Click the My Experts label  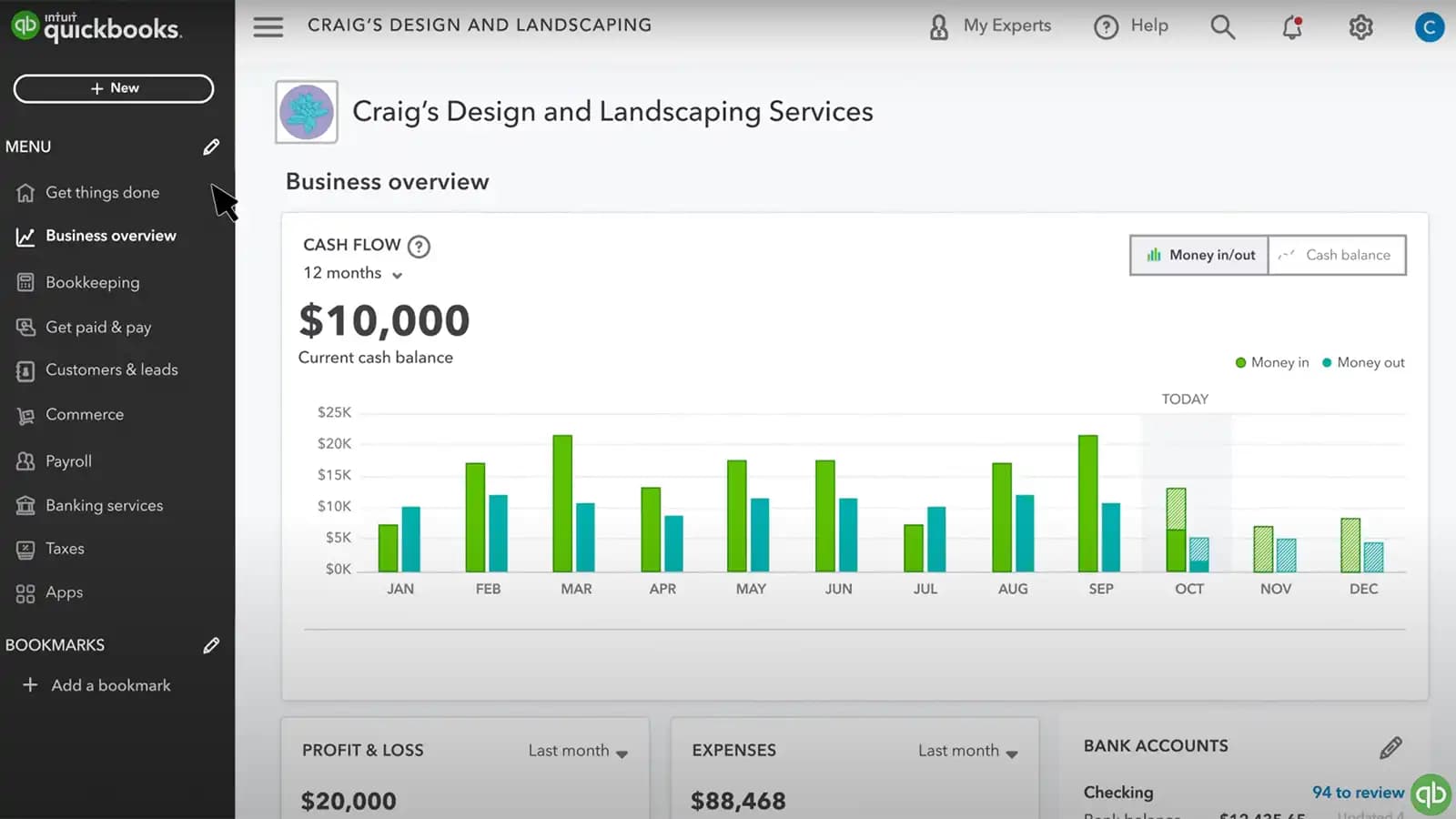tap(1006, 25)
